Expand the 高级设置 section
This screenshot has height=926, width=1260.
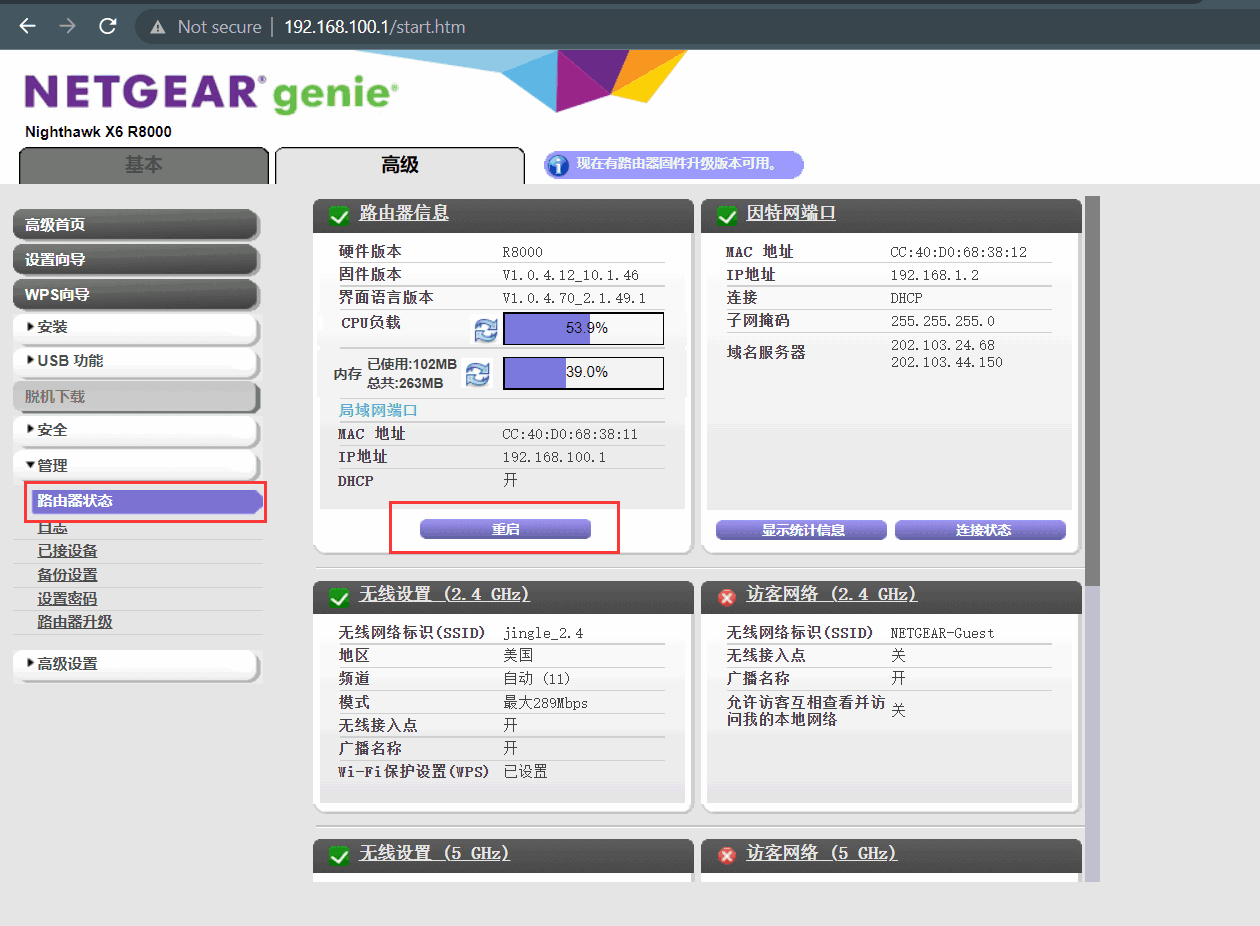[x=136, y=664]
